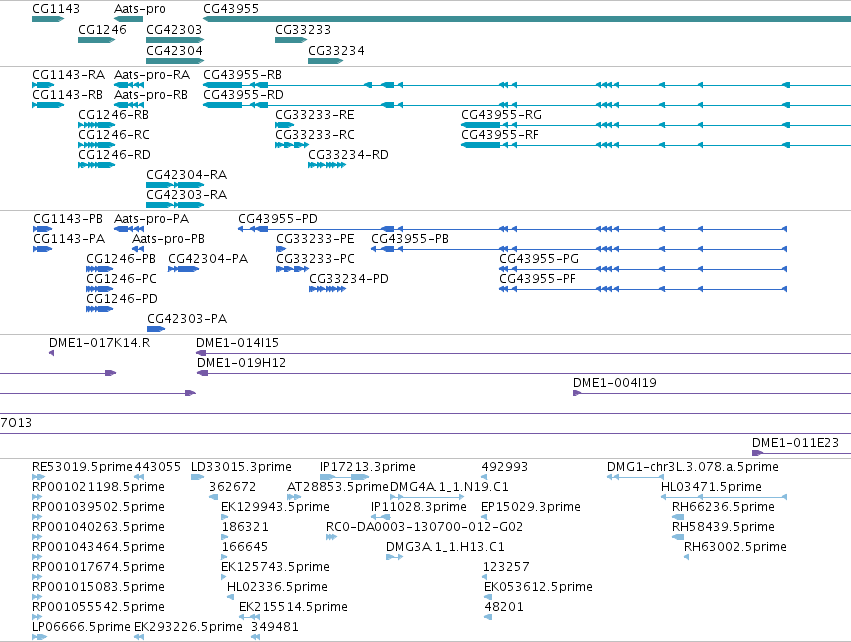851x642 pixels.
Task: Select gene CG42304 label
Action: pyautogui.click(x=174, y=50)
